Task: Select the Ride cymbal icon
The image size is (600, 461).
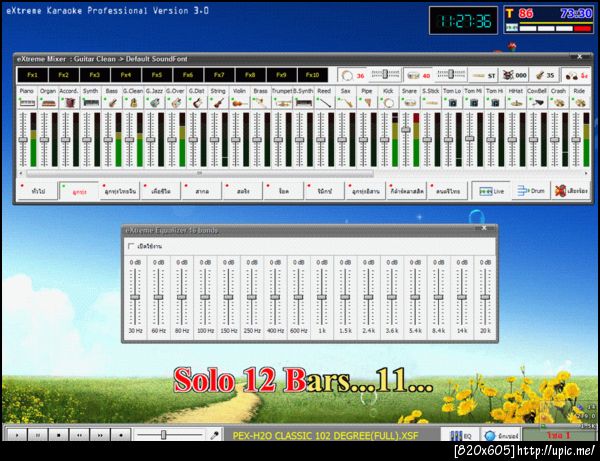Action: 580,102
